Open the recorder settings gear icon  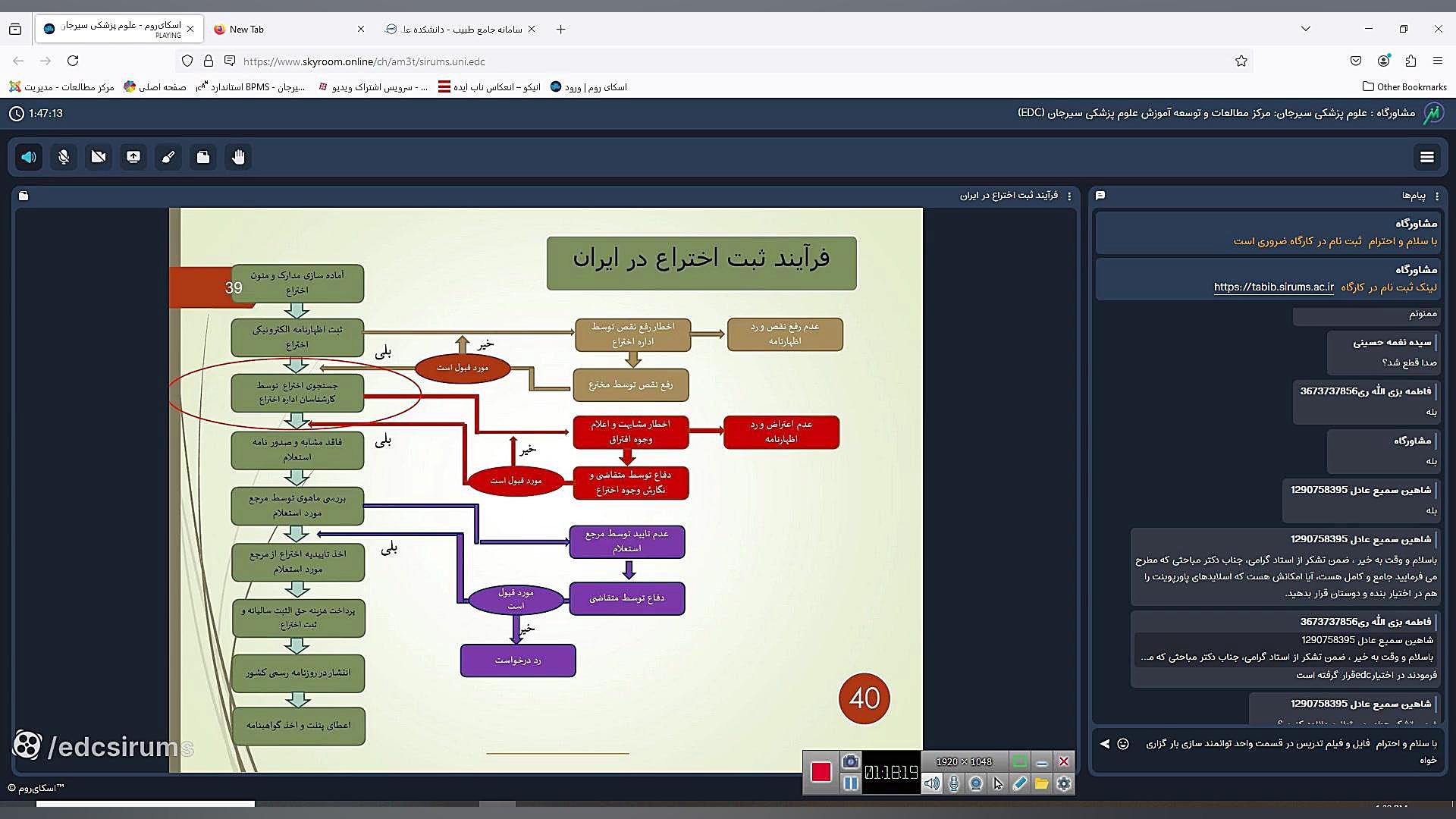coord(1064,783)
